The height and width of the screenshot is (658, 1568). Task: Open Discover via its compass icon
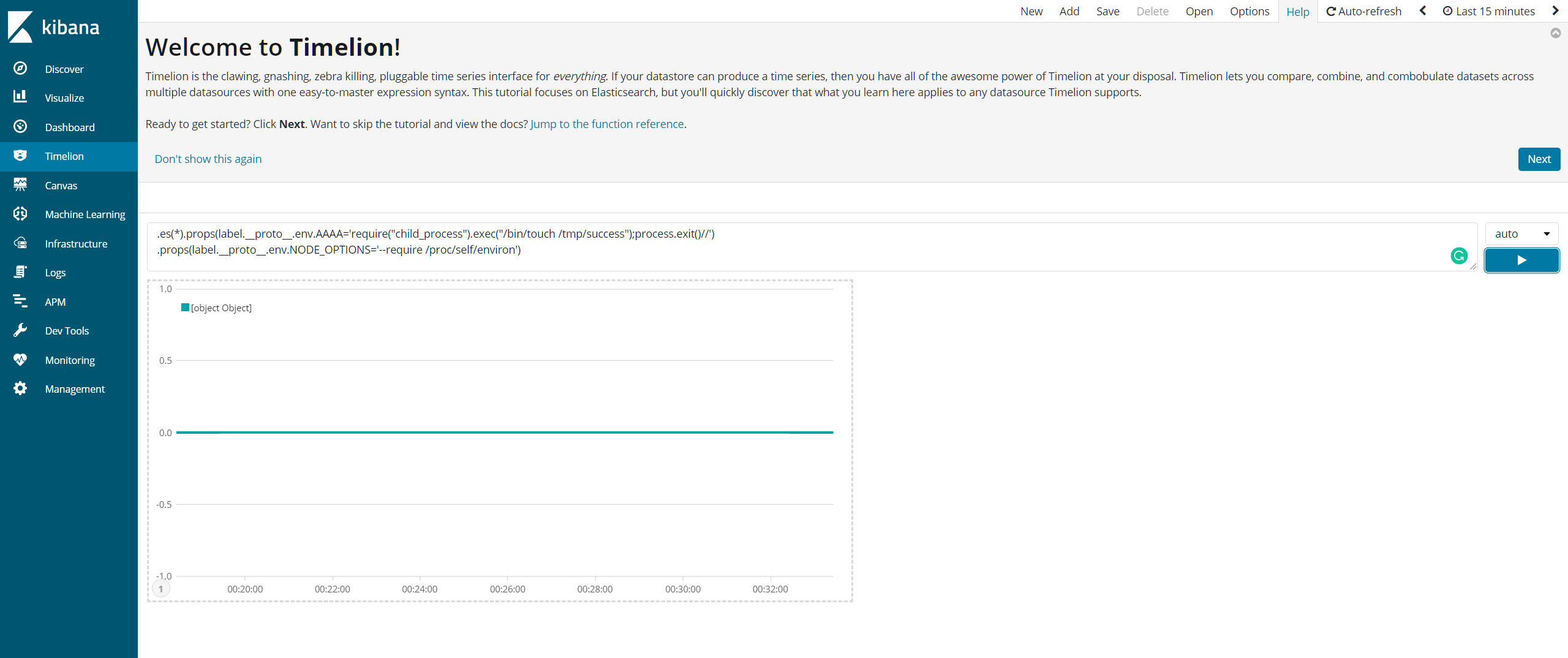pos(20,69)
